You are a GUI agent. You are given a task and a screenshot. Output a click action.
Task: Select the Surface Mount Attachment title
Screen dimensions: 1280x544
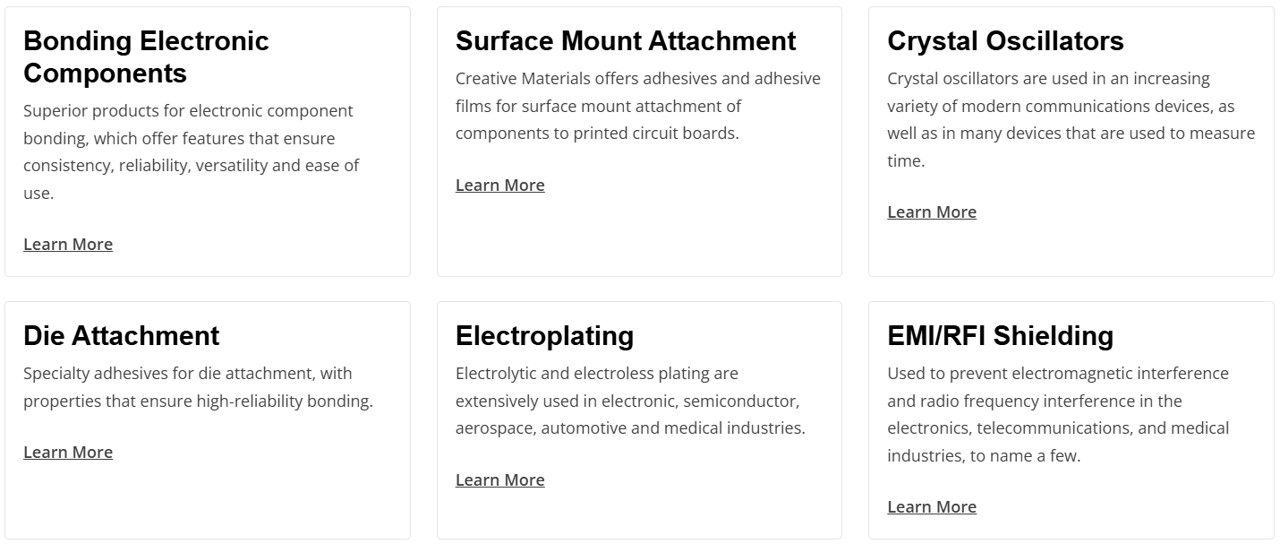click(625, 41)
